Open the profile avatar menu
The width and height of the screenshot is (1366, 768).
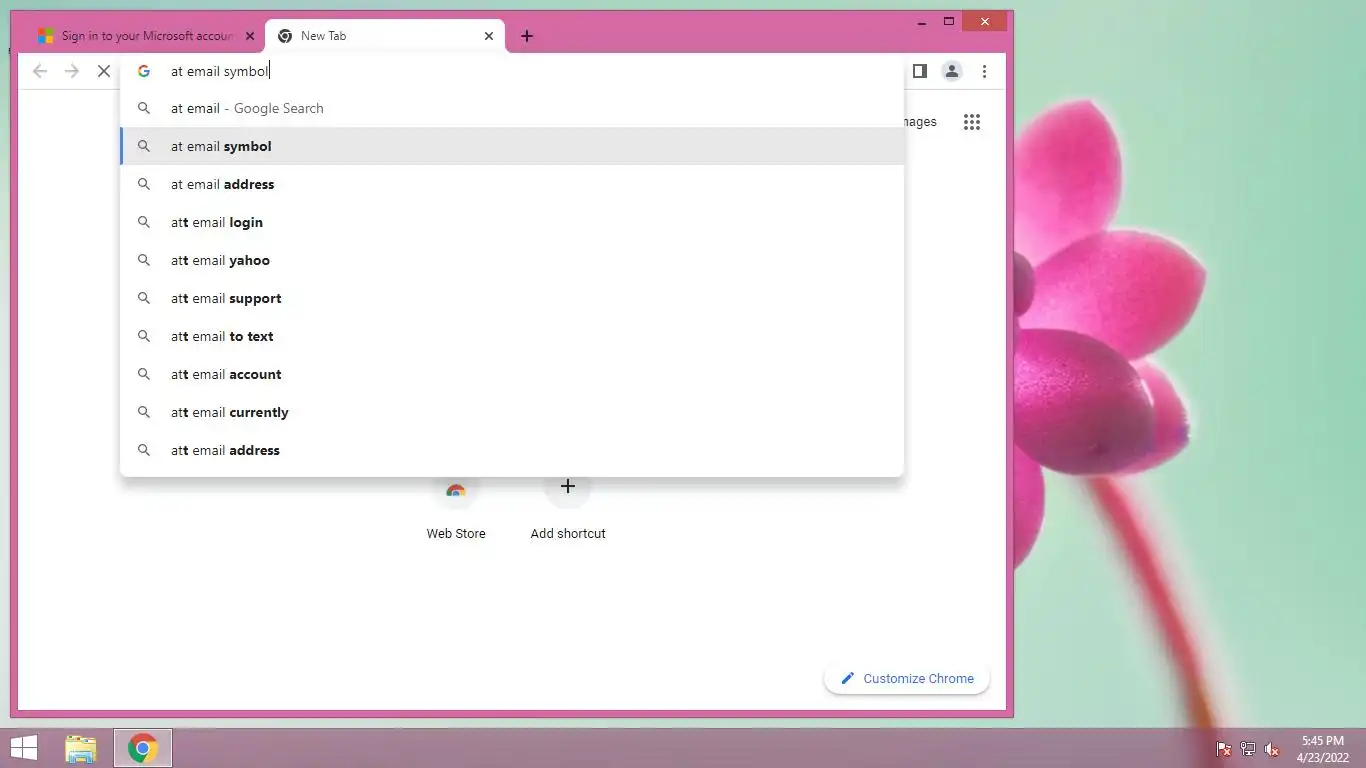(x=952, y=71)
